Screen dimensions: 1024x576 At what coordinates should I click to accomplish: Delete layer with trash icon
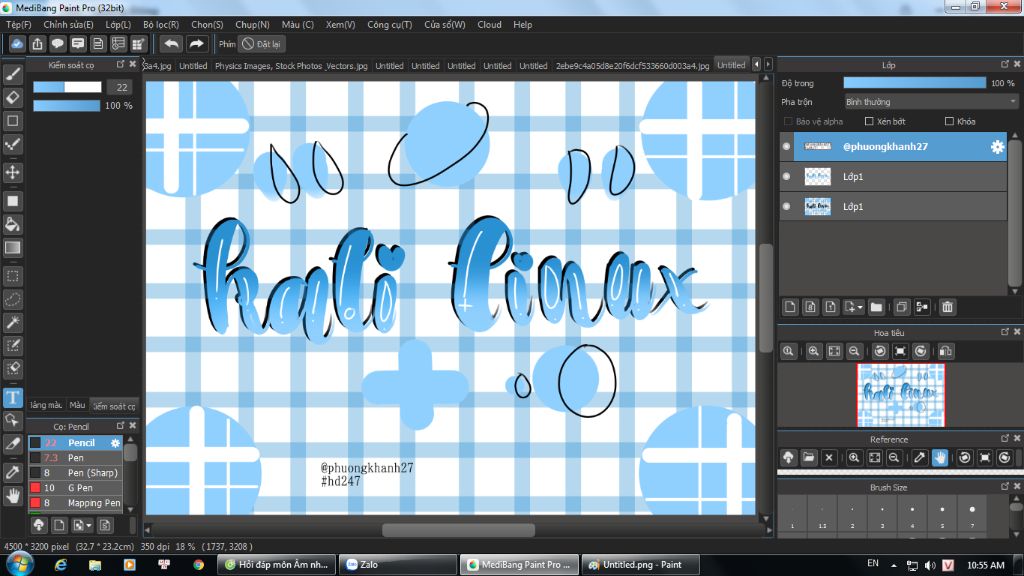point(947,307)
